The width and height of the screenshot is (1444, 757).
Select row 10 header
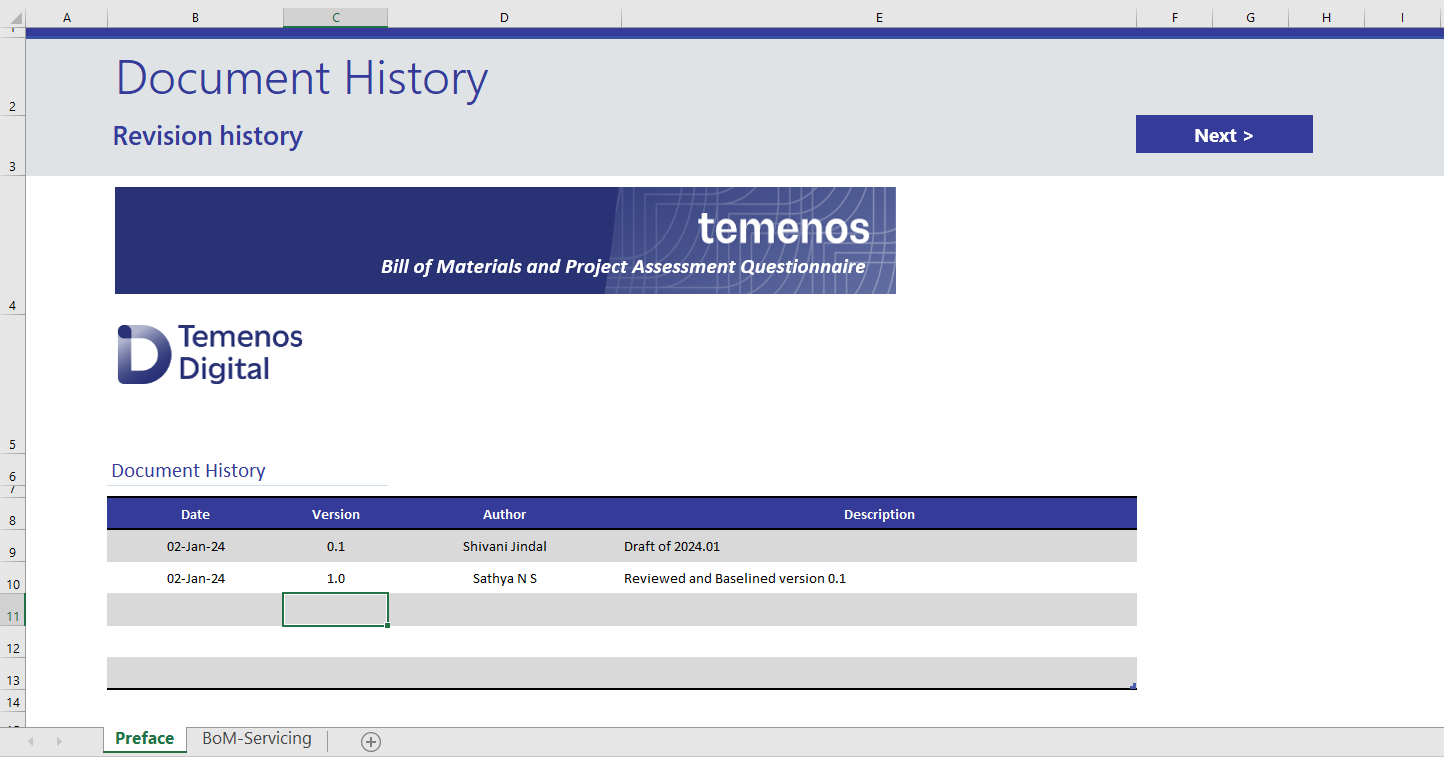[x=12, y=578]
